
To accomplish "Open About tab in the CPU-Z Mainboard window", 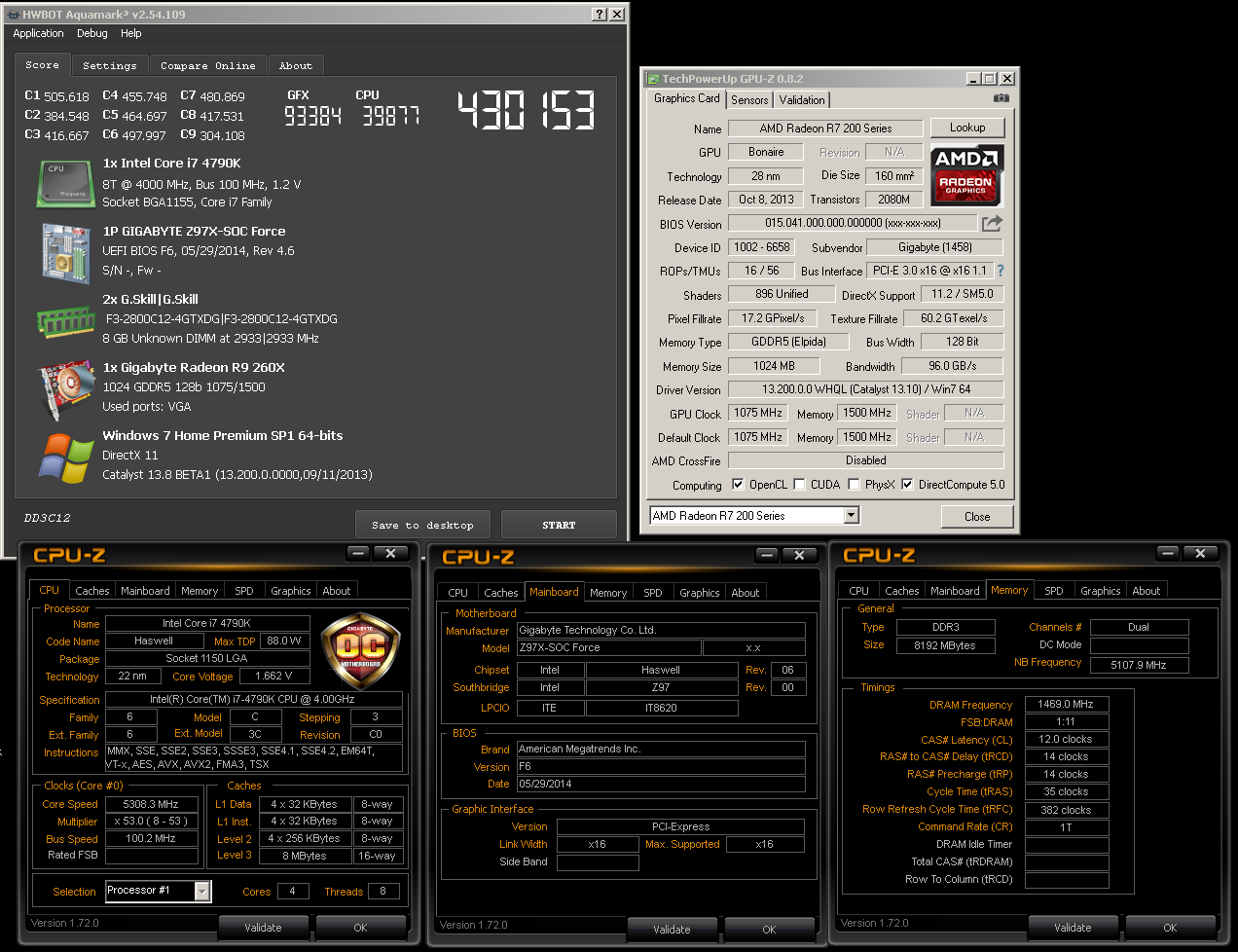I will point(746,592).
